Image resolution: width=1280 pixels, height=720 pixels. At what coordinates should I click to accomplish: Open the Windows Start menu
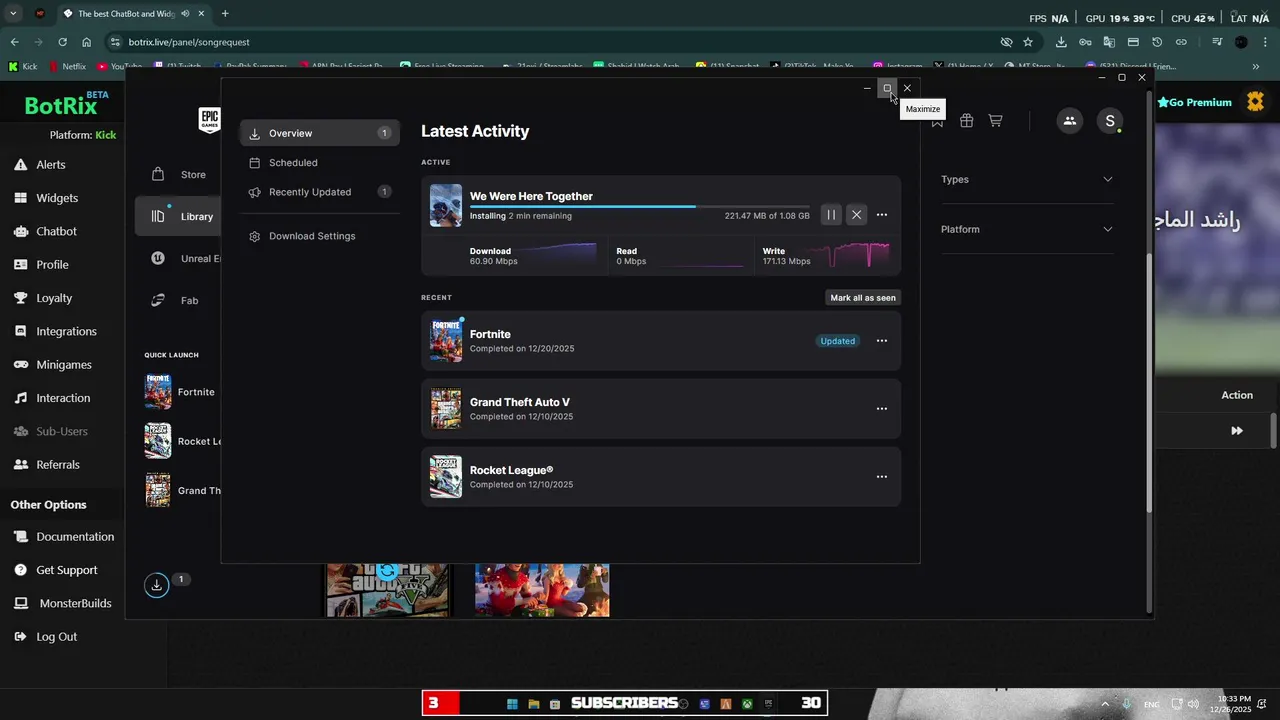[512, 704]
